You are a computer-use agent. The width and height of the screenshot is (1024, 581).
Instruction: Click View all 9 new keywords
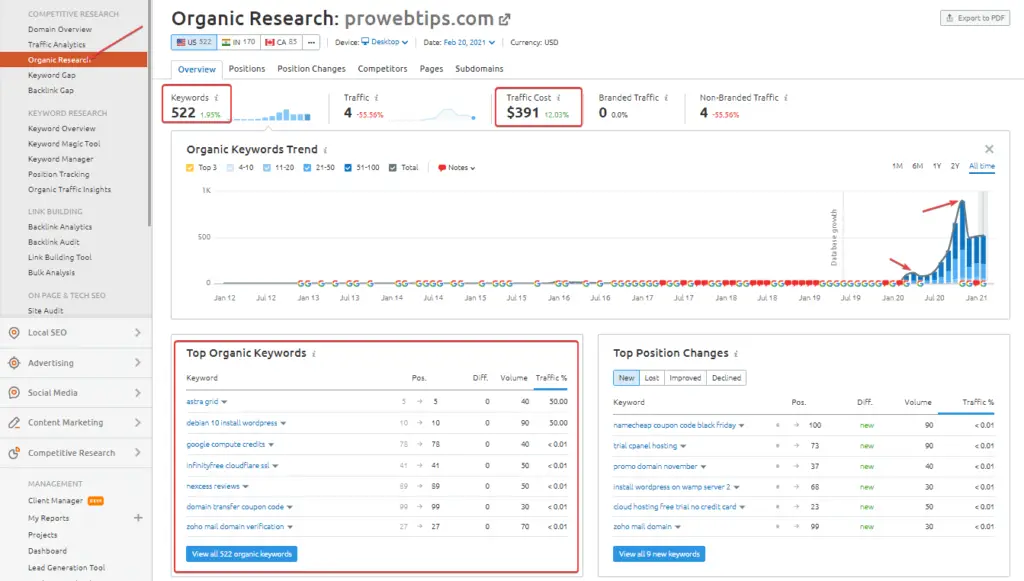(x=659, y=554)
